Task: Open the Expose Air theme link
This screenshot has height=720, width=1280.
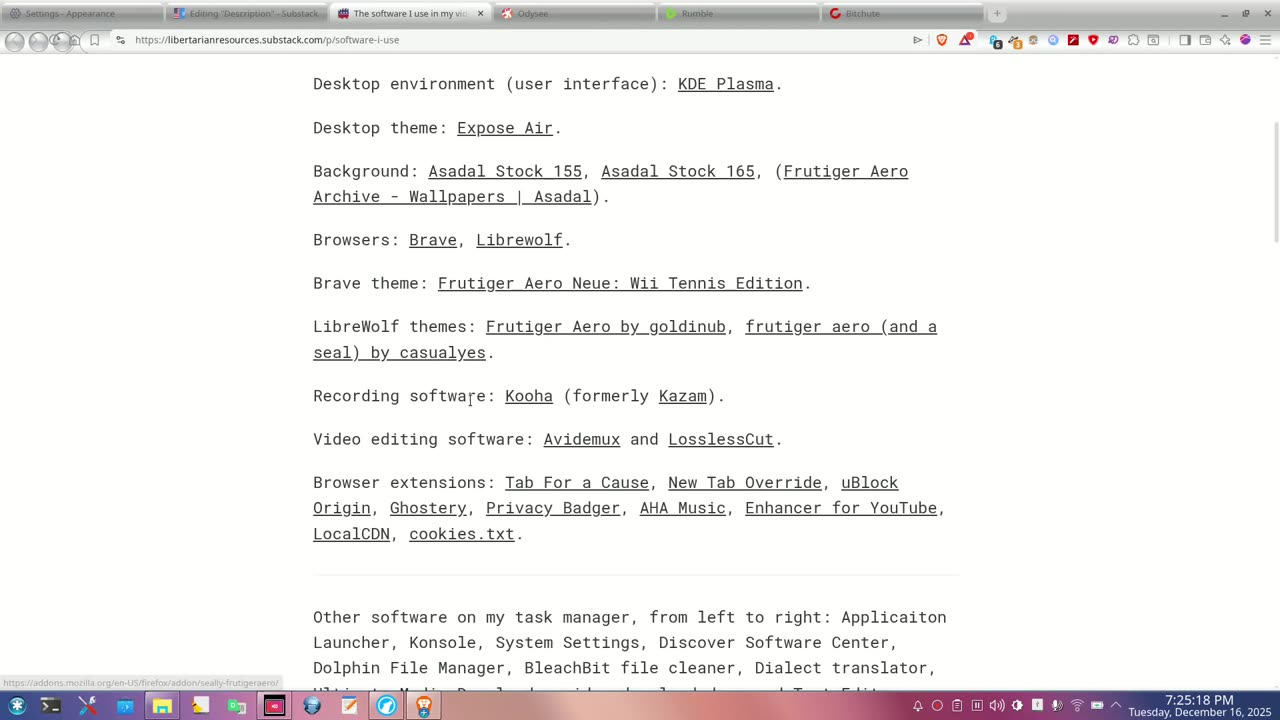Action: (x=505, y=128)
